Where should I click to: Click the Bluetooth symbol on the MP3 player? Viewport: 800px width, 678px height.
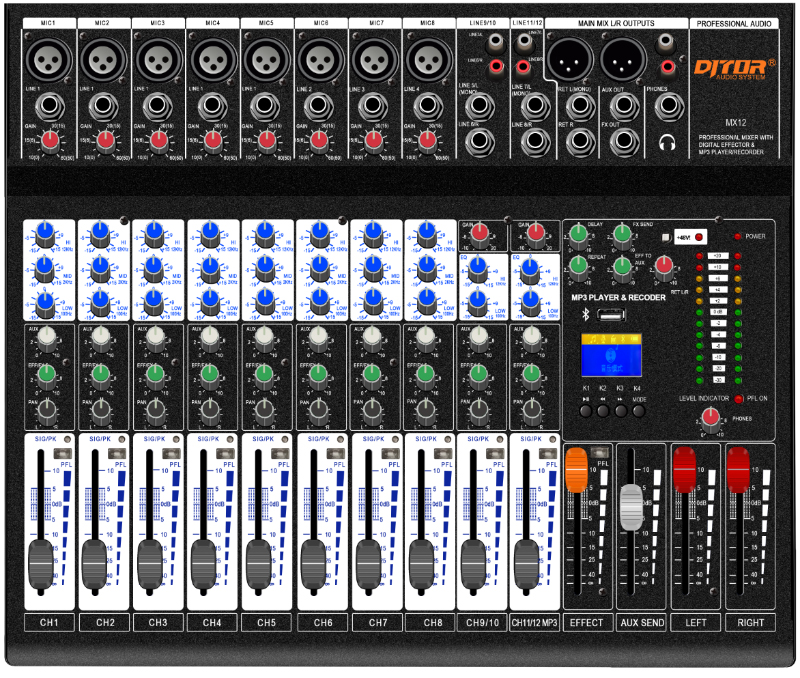tap(586, 314)
